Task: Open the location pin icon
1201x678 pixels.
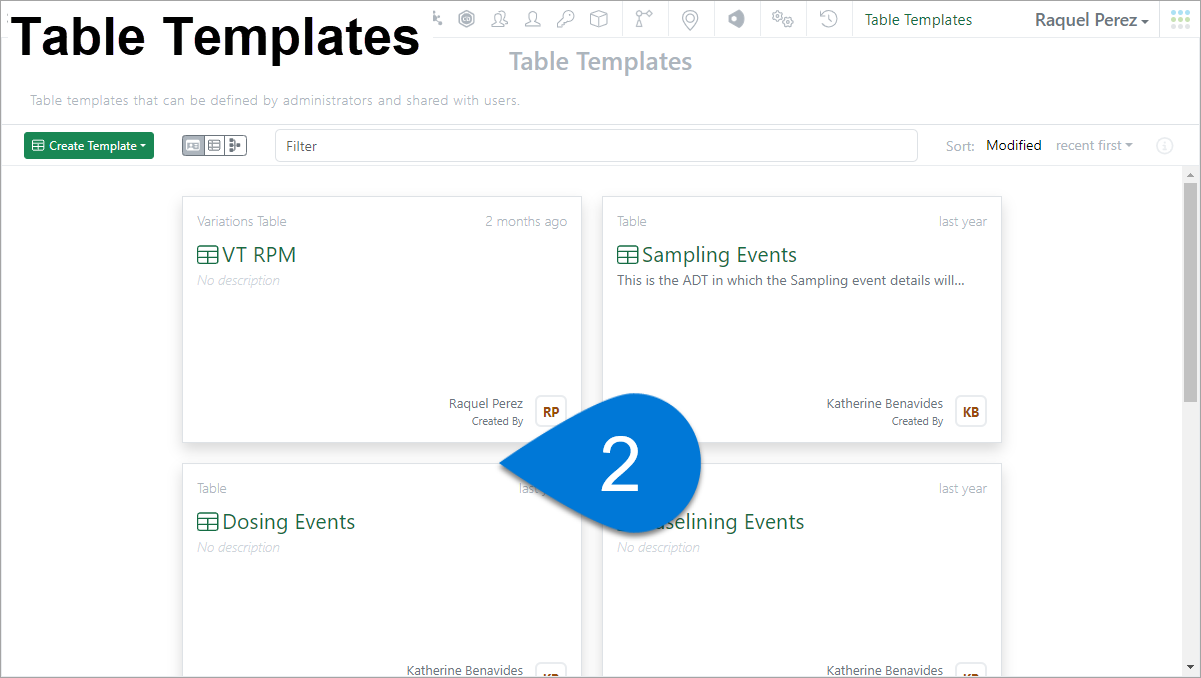Action: point(689,19)
